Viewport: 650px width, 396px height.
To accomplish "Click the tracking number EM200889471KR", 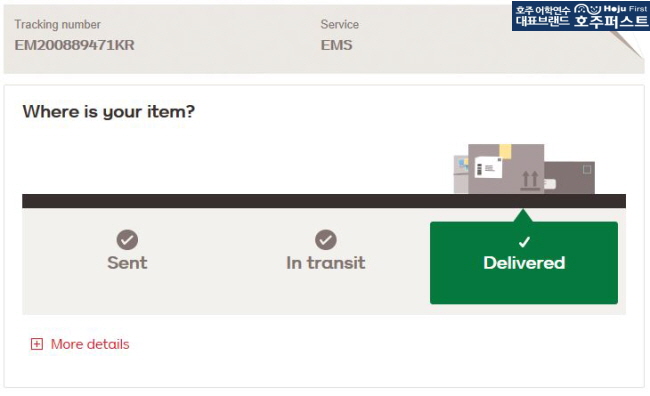I will 75,45.
